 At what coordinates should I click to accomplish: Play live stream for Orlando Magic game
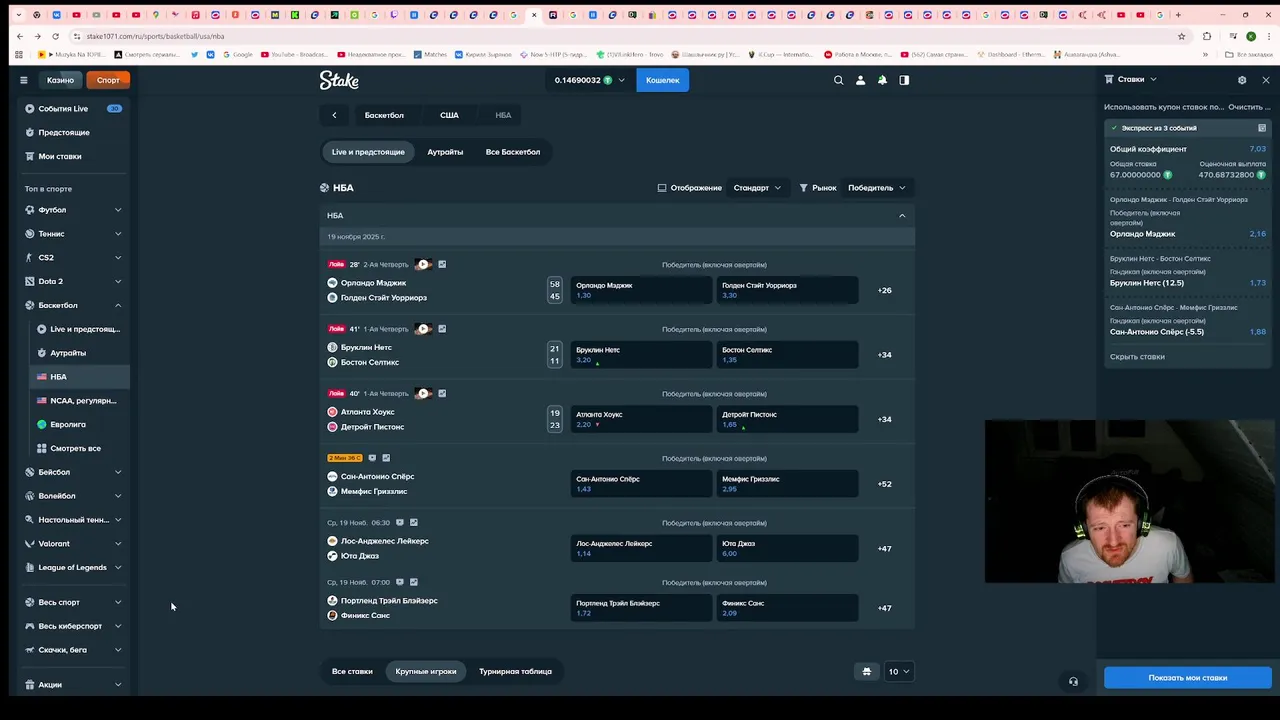tap(423, 264)
